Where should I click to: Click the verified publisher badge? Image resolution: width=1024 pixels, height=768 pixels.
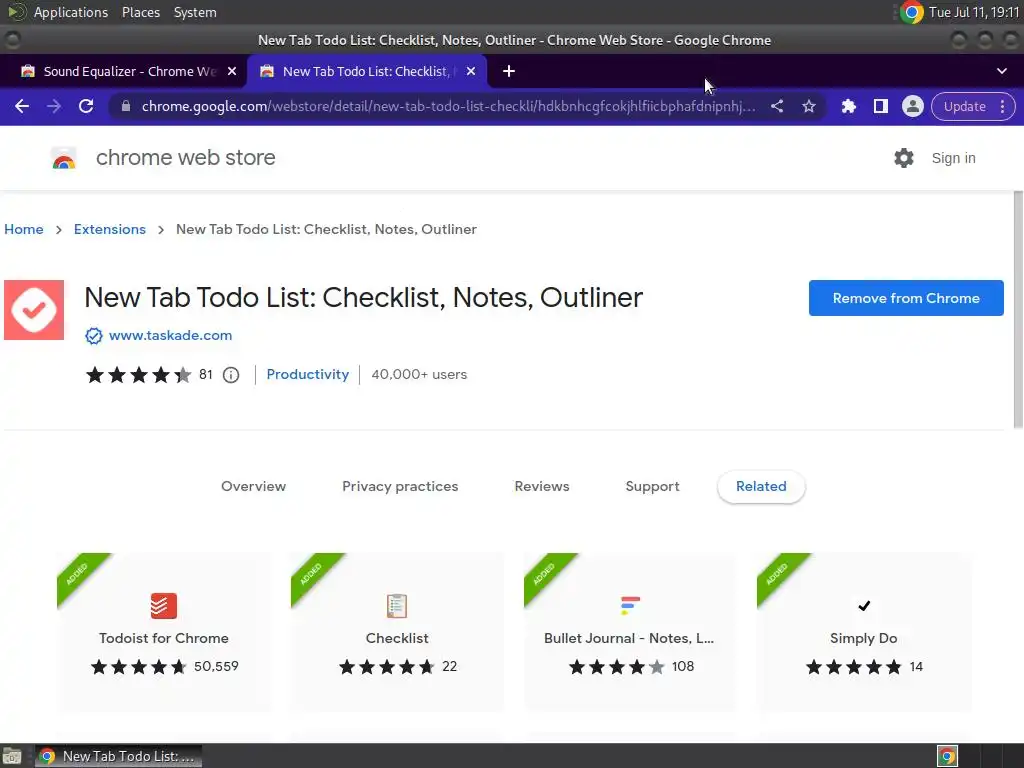coord(94,336)
